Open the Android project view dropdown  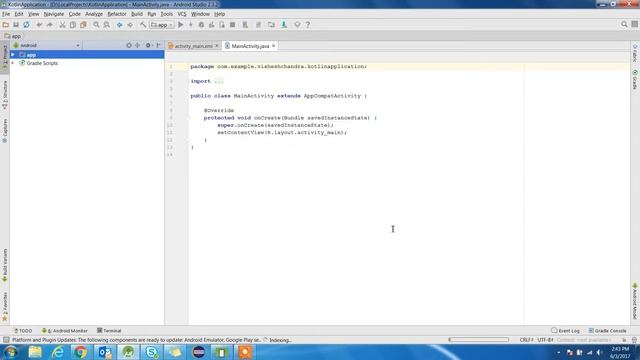46,45
